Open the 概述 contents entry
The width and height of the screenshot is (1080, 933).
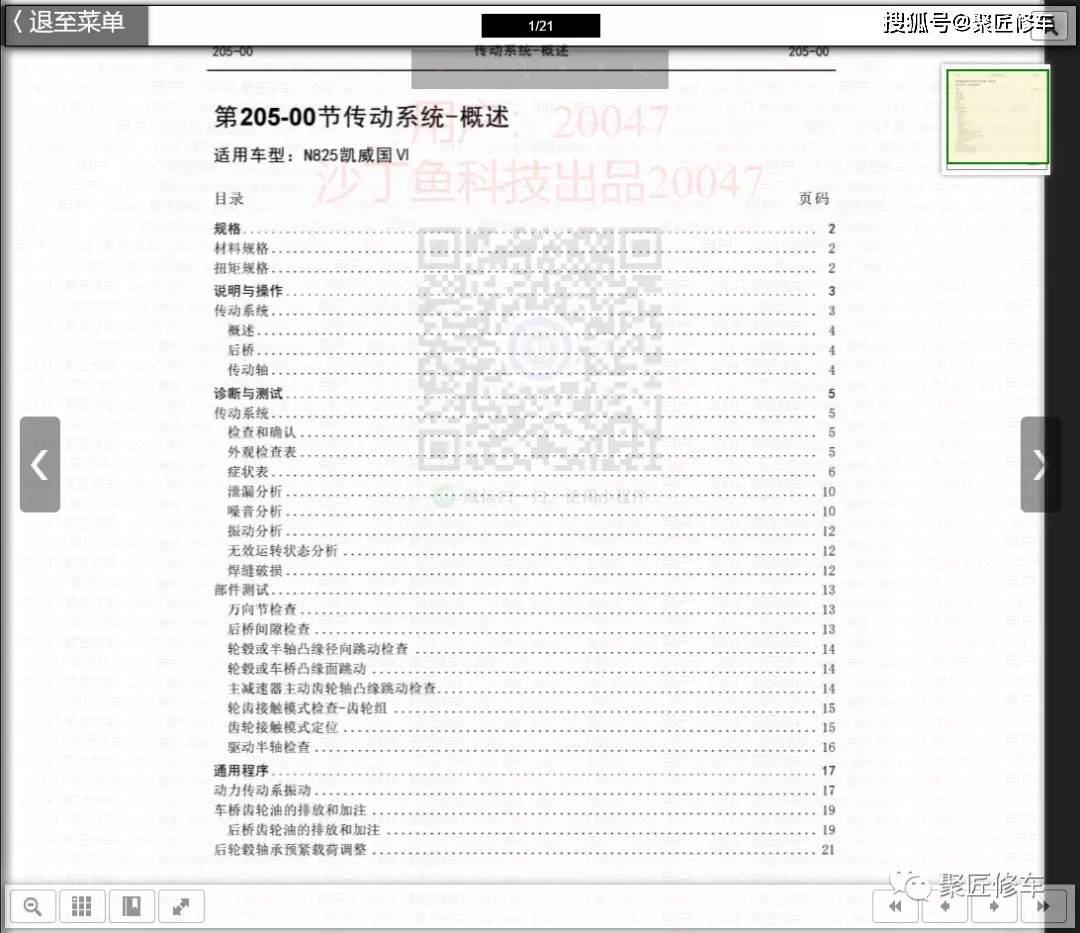point(531,331)
